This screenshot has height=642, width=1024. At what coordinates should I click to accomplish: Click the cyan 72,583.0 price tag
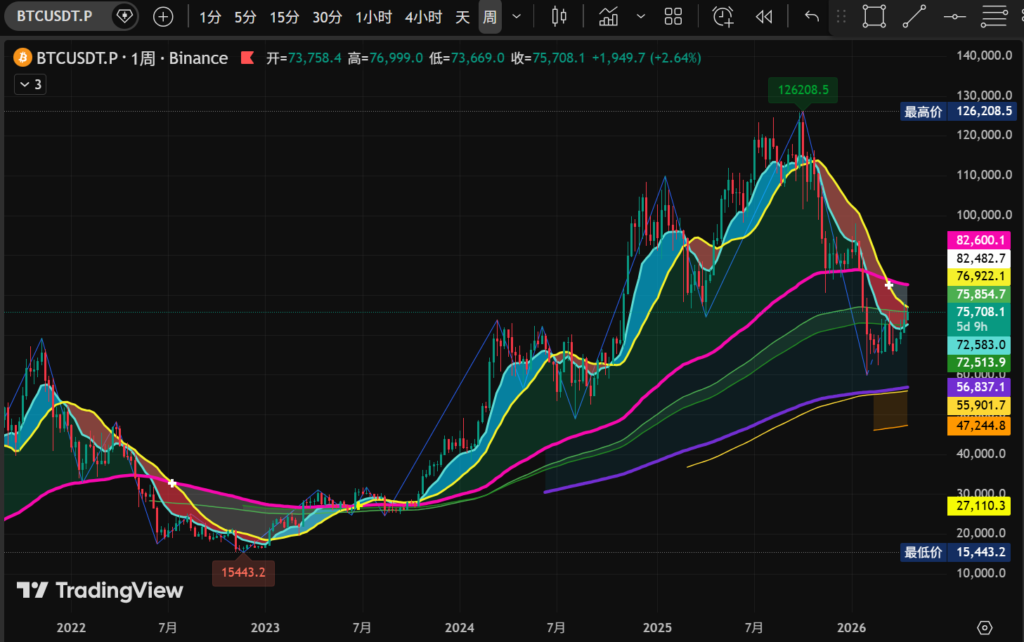click(980, 345)
